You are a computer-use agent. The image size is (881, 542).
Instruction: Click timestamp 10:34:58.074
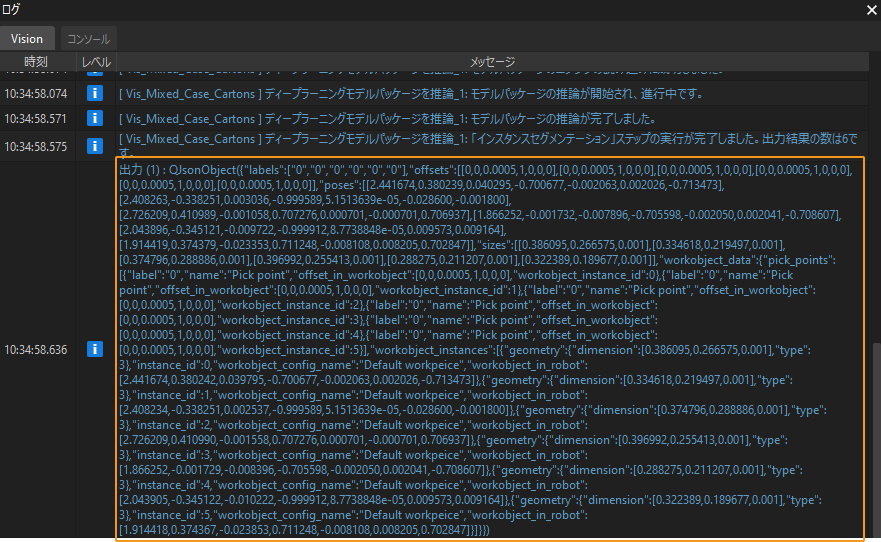(36, 94)
